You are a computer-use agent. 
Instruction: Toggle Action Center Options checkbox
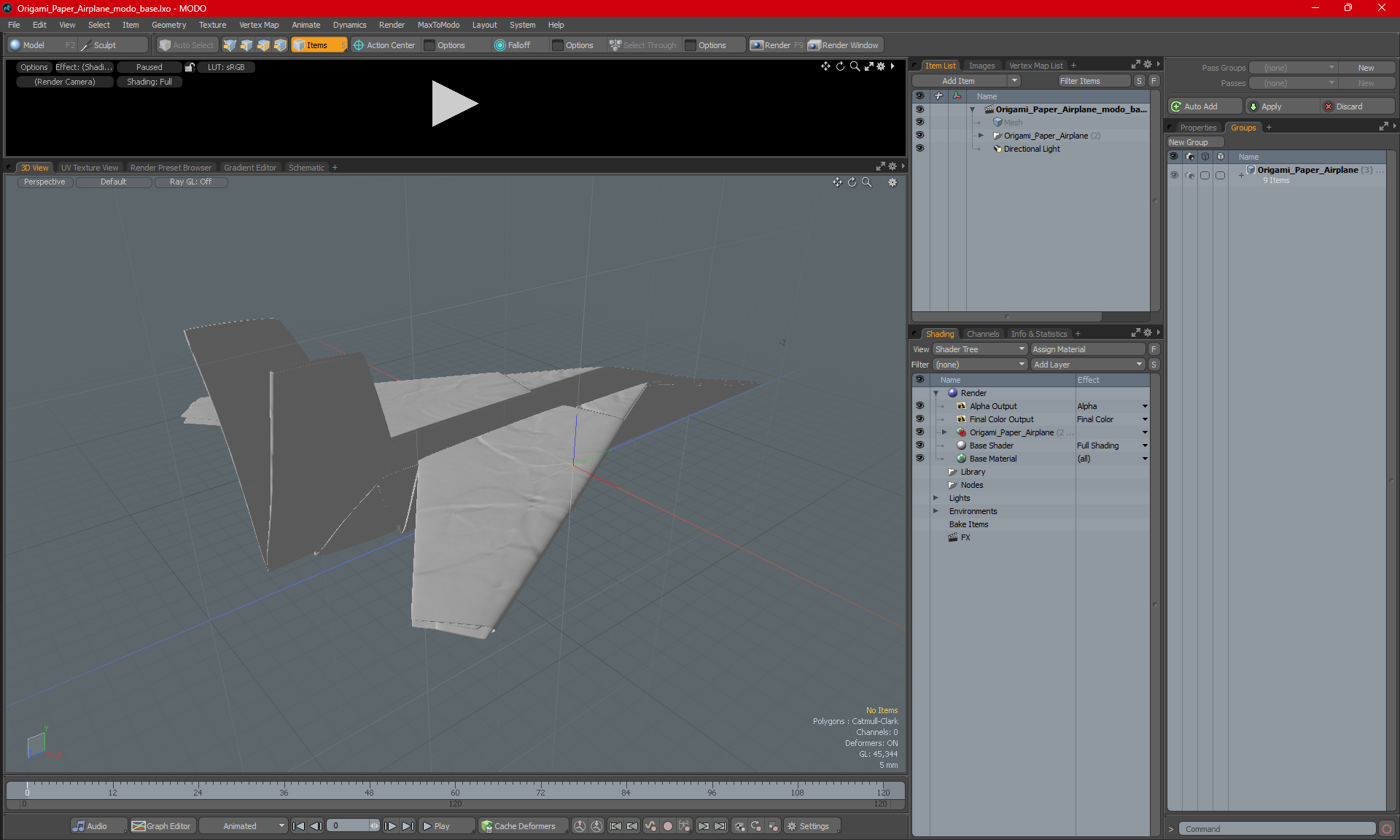tap(429, 45)
